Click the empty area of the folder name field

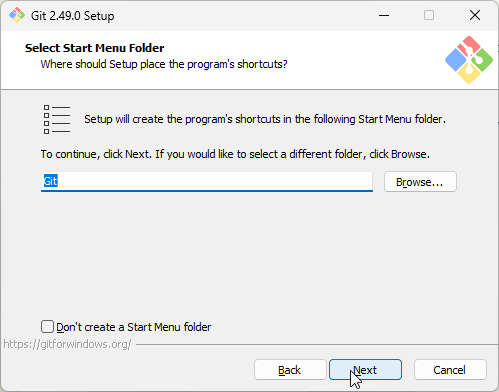click(x=213, y=181)
